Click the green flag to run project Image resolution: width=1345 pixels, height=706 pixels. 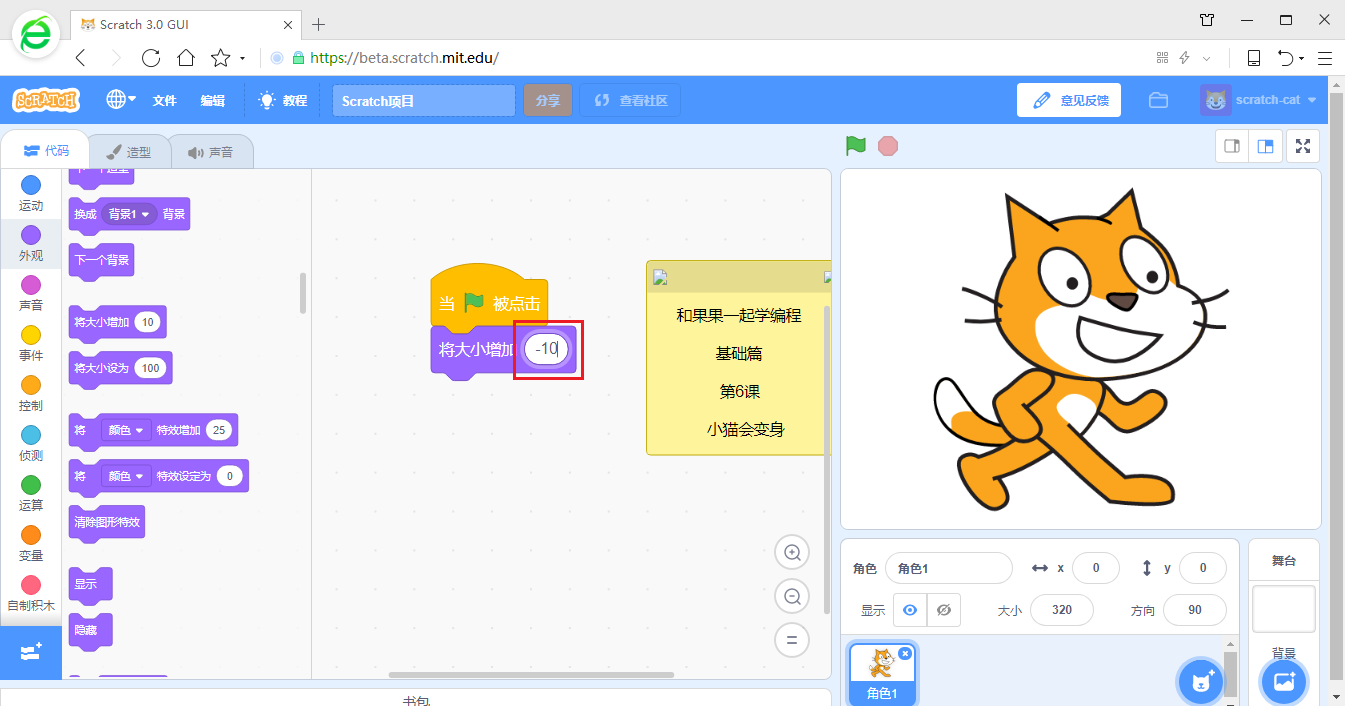tap(855, 146)
